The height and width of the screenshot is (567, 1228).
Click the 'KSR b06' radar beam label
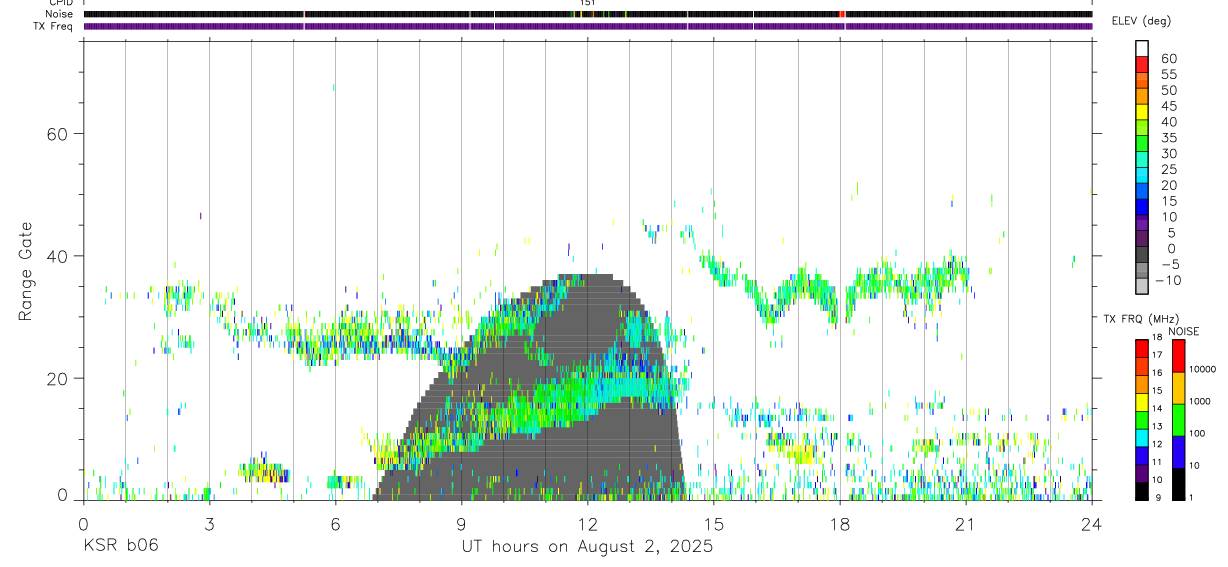click(x=120, y=546)
